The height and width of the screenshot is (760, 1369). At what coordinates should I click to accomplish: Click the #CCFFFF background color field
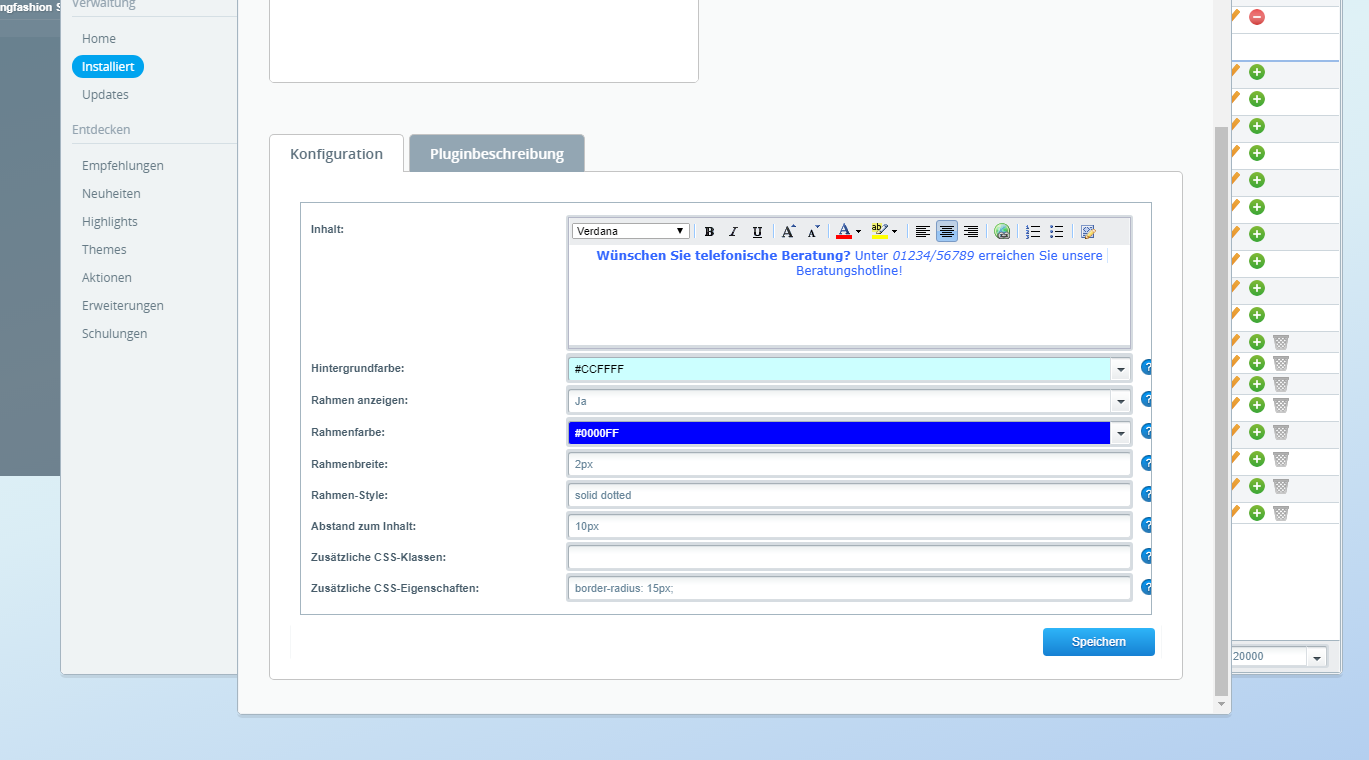point(840,370)
